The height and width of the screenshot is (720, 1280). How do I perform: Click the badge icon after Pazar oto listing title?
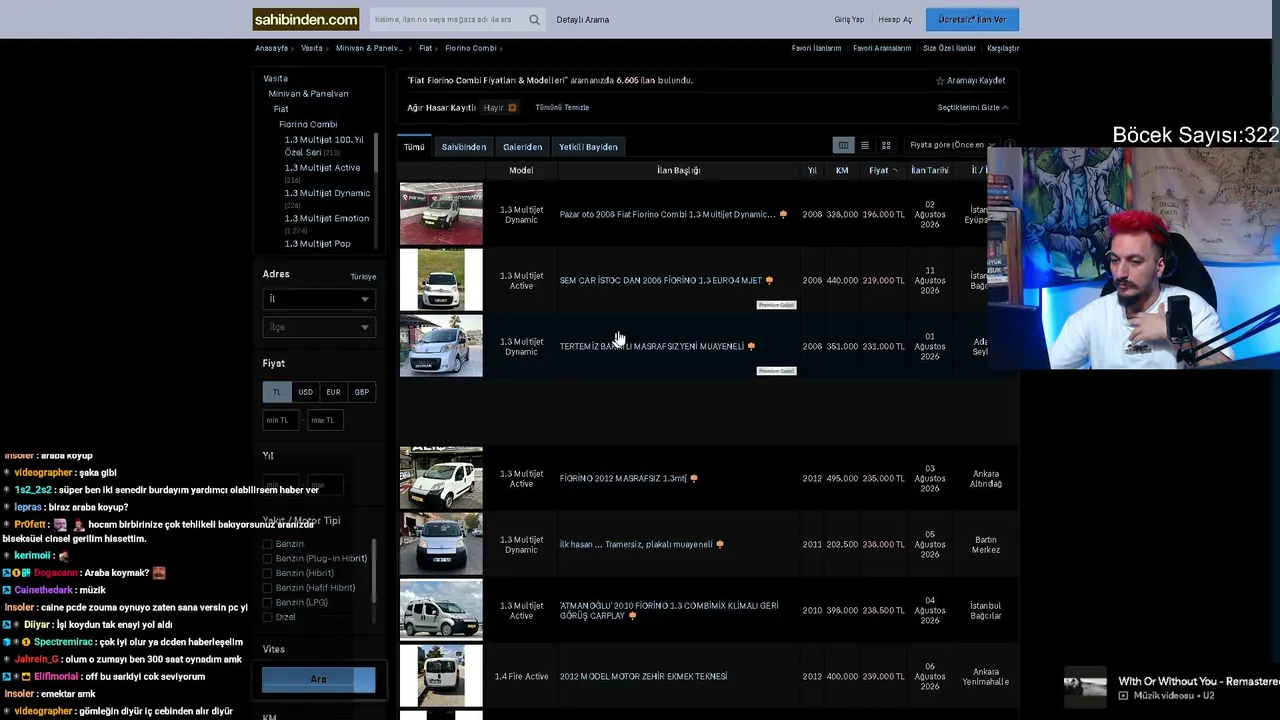783,214
